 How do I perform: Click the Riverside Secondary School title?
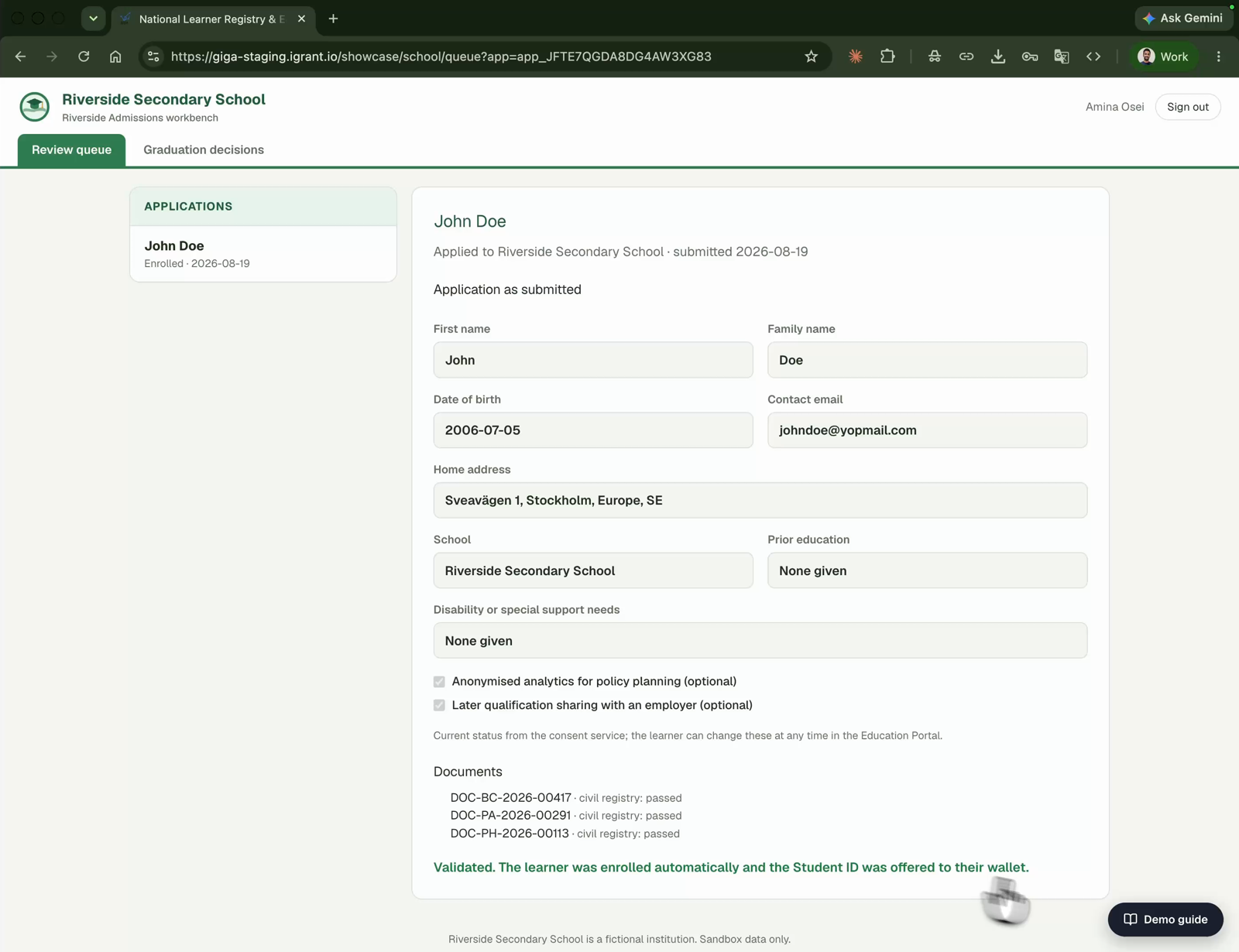163,99
